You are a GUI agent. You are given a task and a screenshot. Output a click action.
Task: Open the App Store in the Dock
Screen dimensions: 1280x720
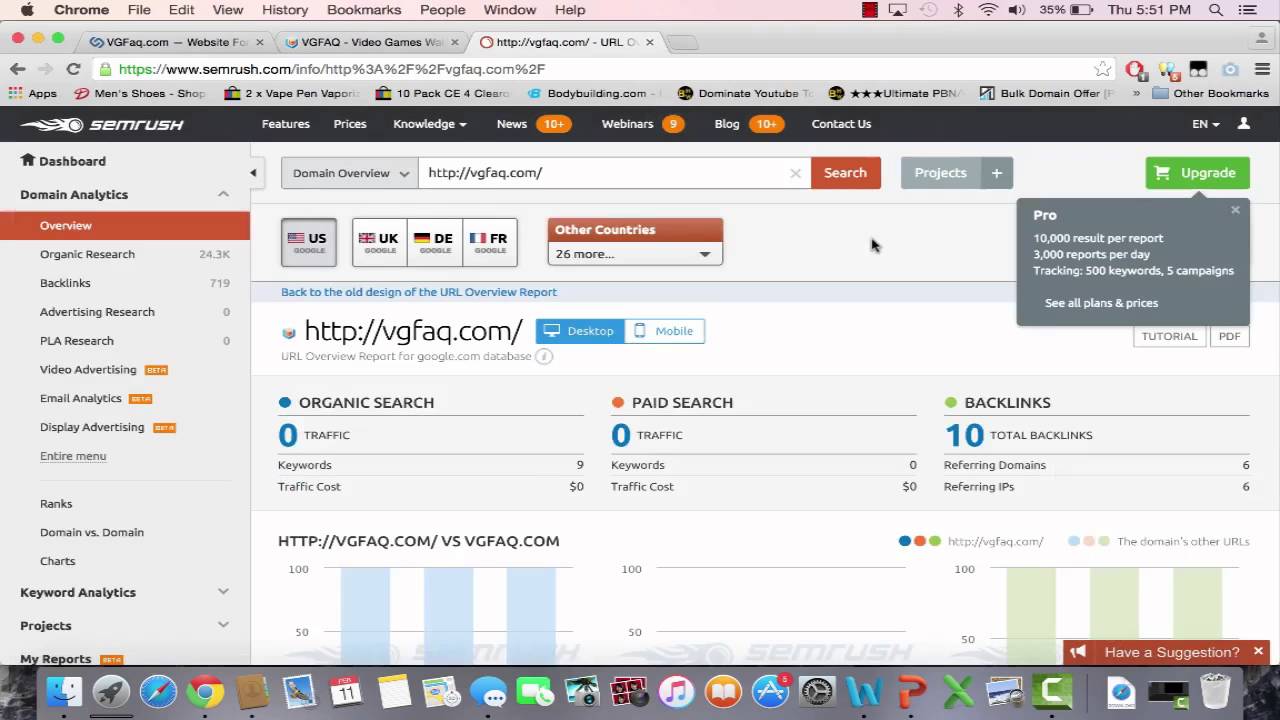click(770, 692)
